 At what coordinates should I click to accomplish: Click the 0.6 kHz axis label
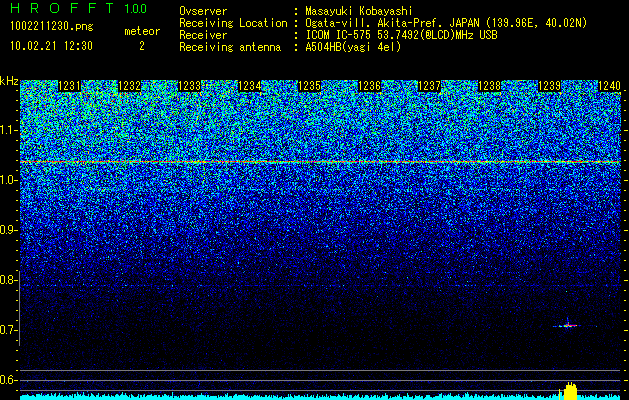(9, 380)
